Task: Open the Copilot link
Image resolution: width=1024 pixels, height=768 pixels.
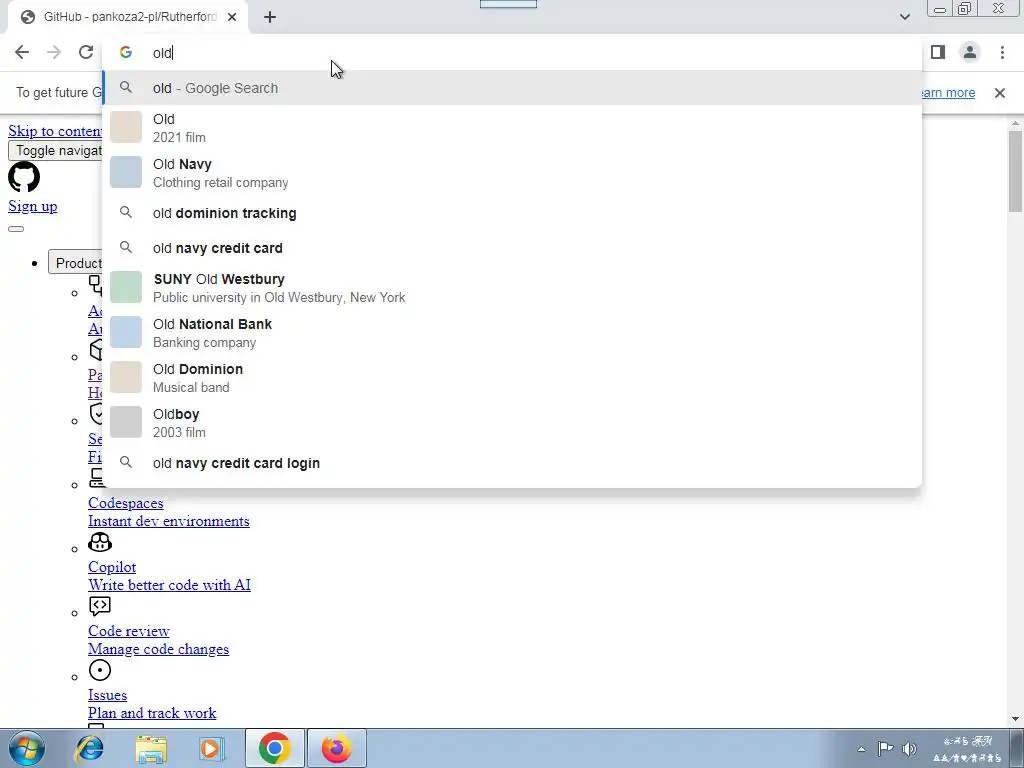Action: (112, 568)
